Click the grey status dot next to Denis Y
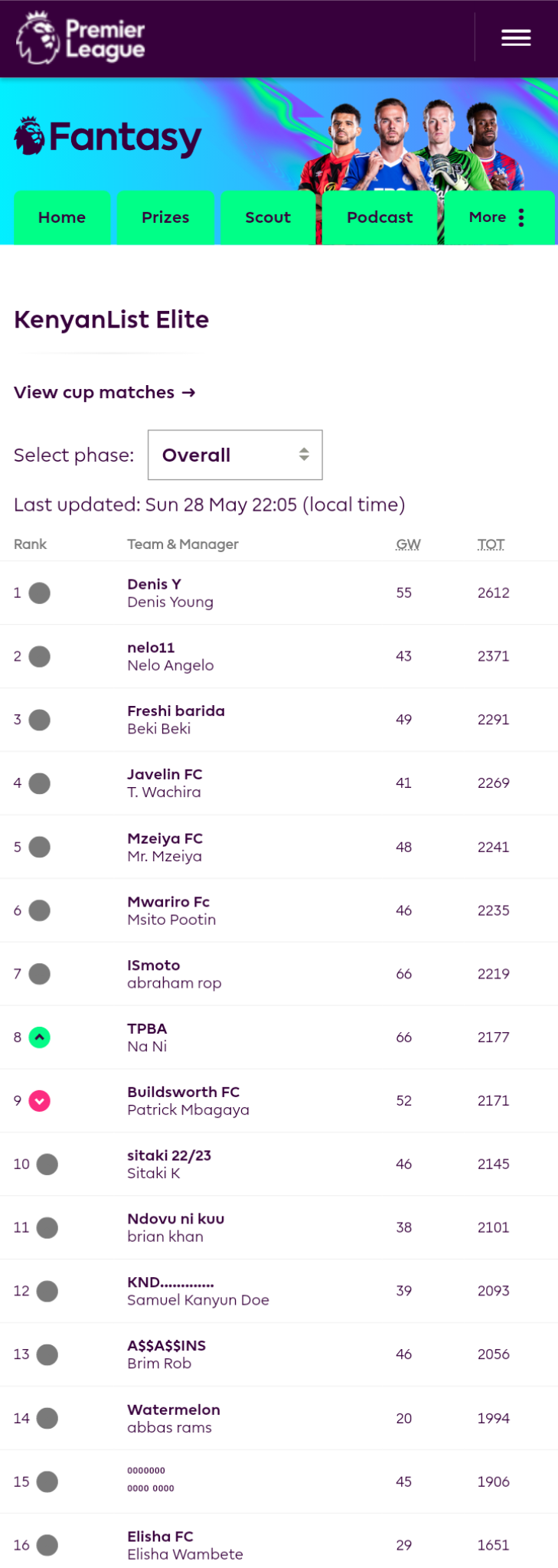Screen dimensions: 558x1568 tap(39, 593)
